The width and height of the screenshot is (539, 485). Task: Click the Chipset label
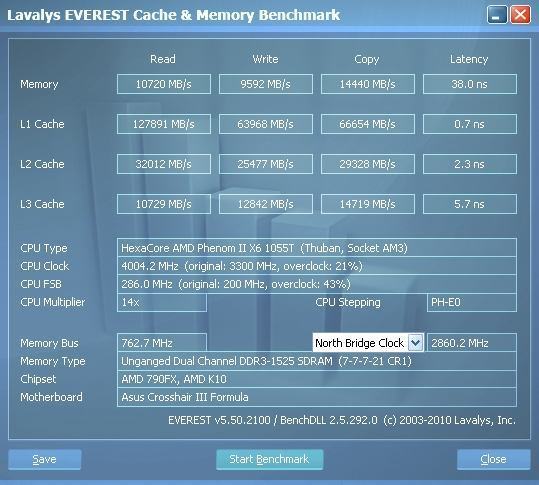(x=38, y=379)
